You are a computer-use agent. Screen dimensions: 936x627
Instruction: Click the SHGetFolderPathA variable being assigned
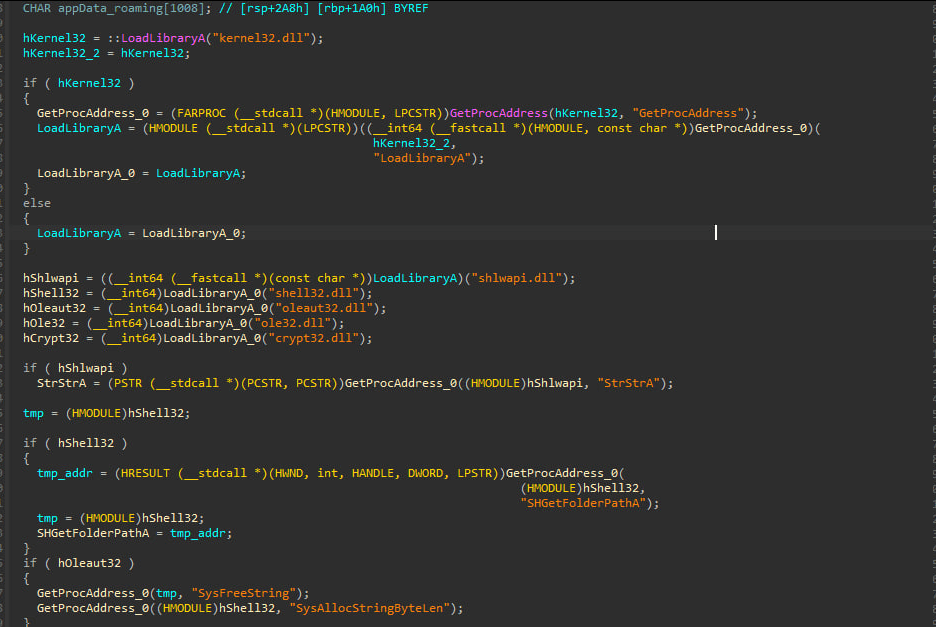pos(93,533)
